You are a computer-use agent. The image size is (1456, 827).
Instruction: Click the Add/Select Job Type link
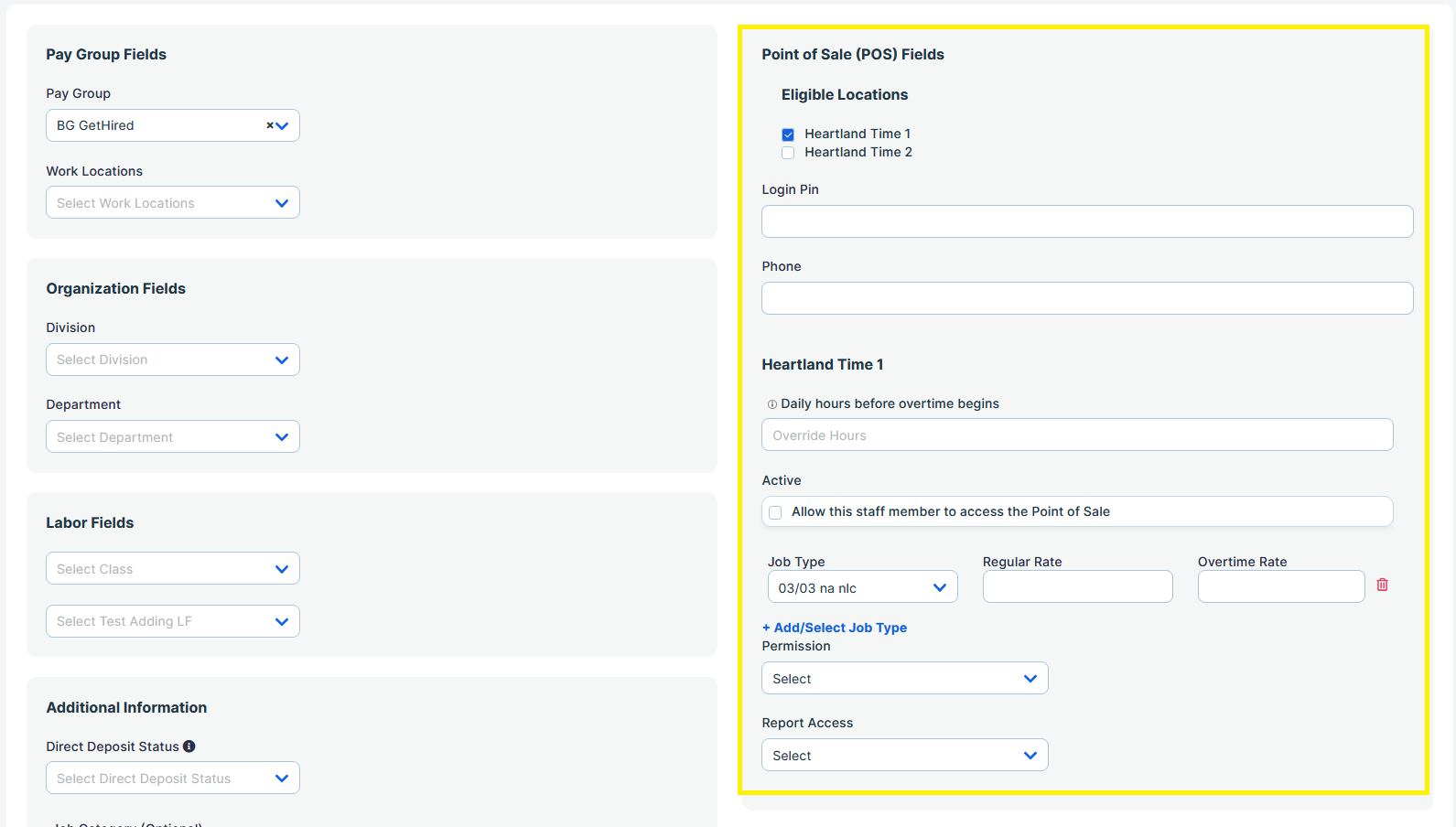(x=835, y=628)
